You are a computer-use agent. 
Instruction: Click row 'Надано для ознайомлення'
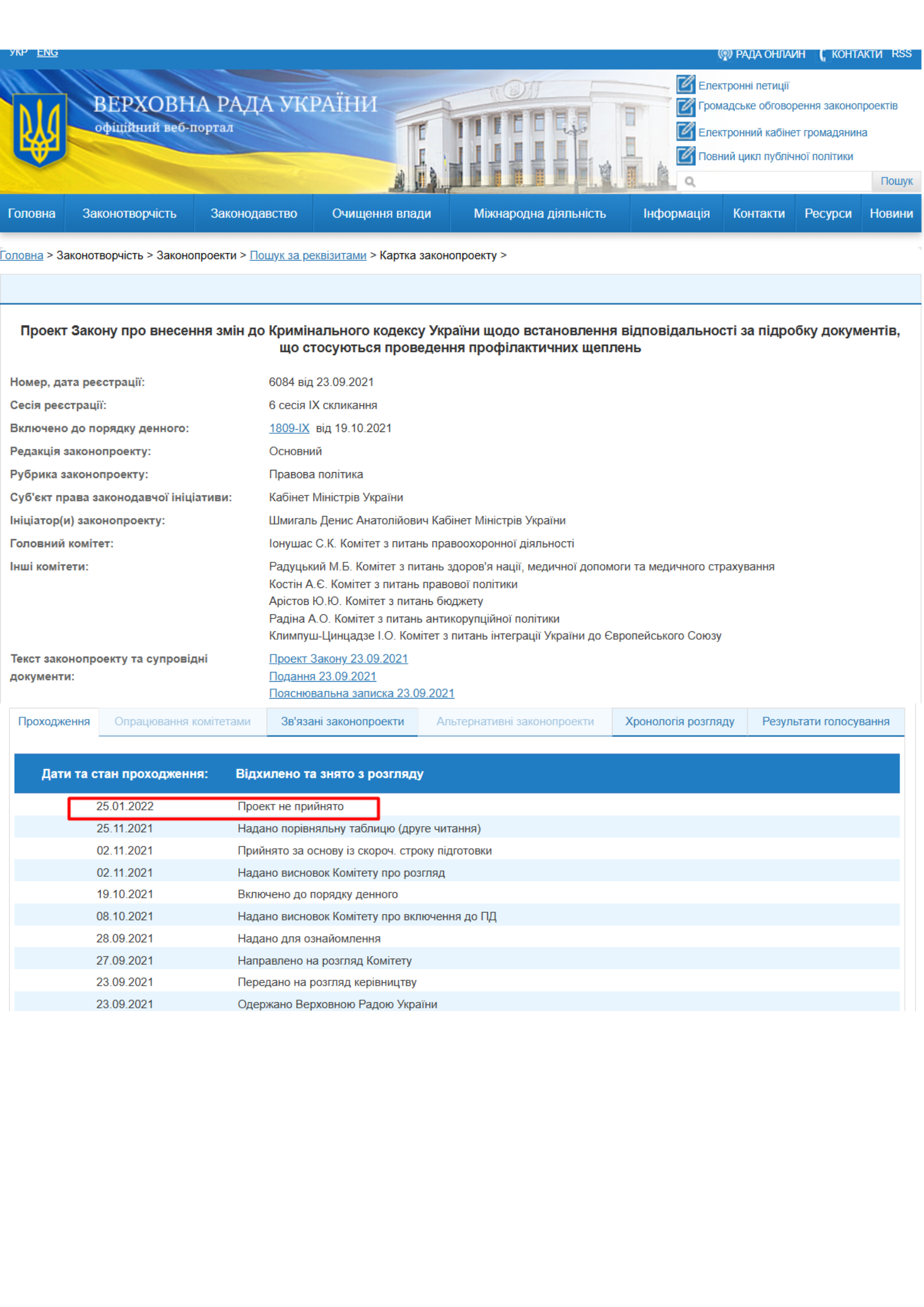click(x=457, y=939)
